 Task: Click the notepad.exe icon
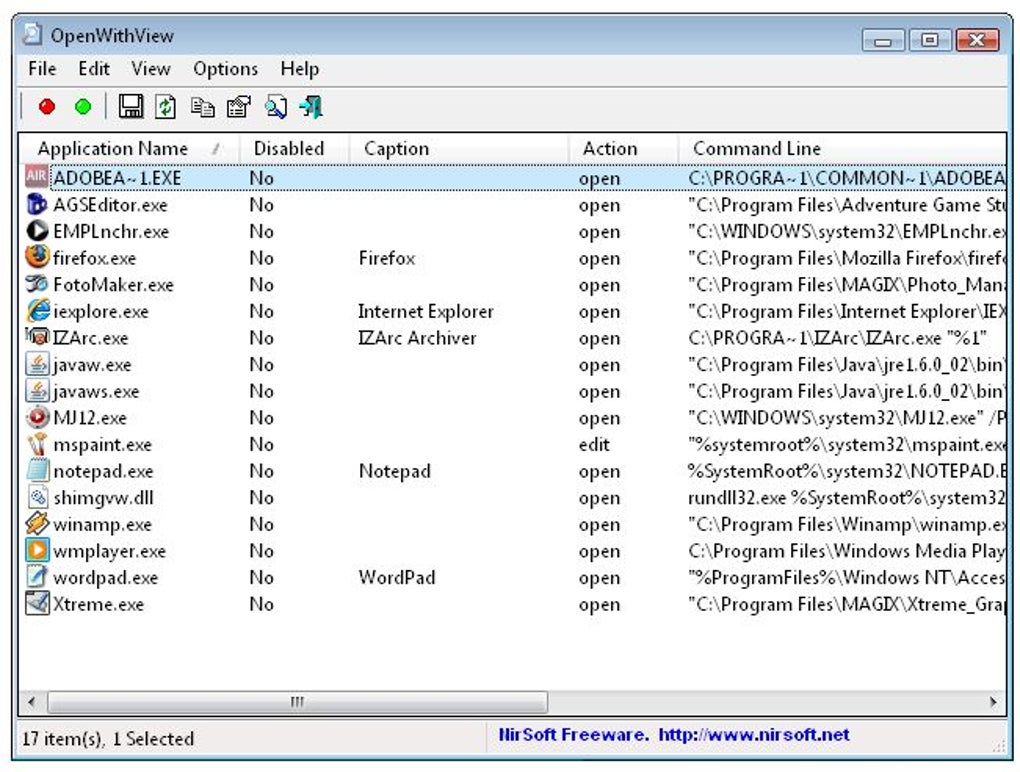(38, 470)
